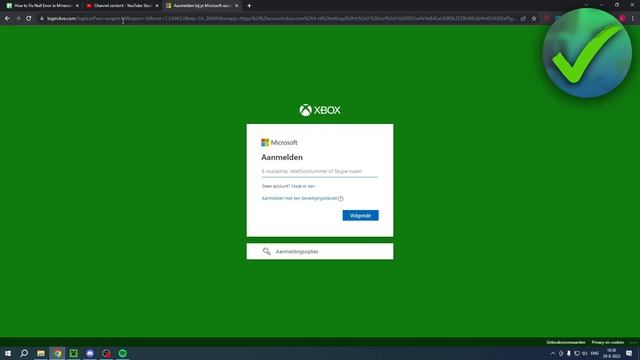Click the email, phone or Skype input field
This screenshot has width=640, height=360.
pyautogui.click(x=320, y=171)
